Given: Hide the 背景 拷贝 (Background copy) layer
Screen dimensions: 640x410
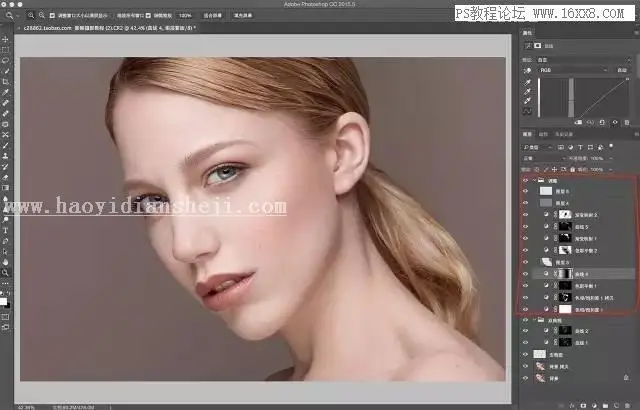Looking at the screenshot, I should [525, 366].
